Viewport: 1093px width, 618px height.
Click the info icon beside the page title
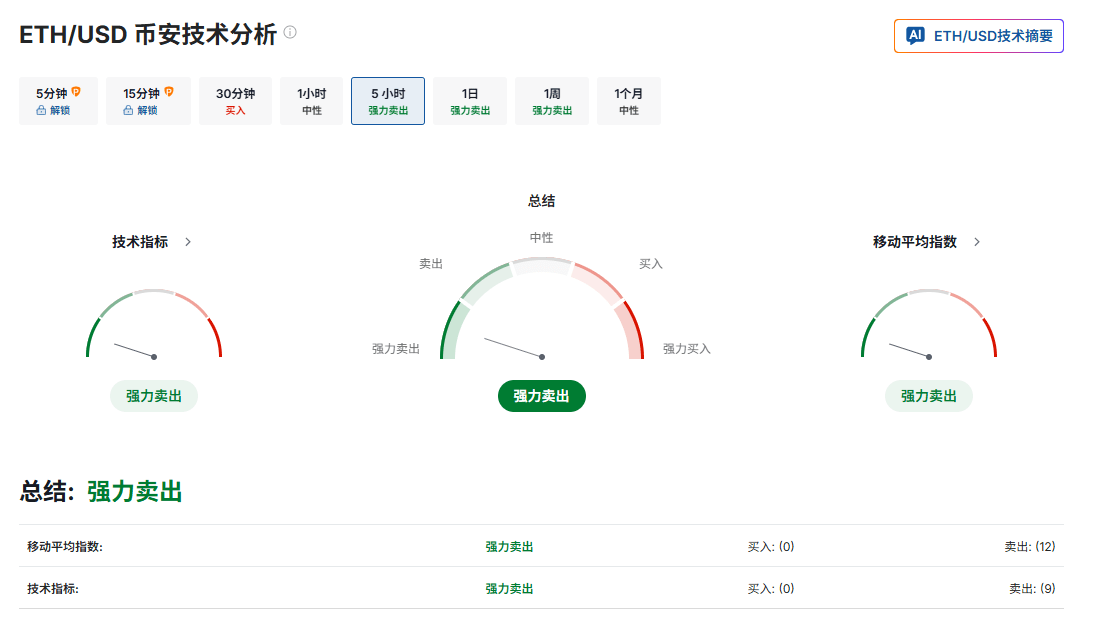(x=291, y=32)
